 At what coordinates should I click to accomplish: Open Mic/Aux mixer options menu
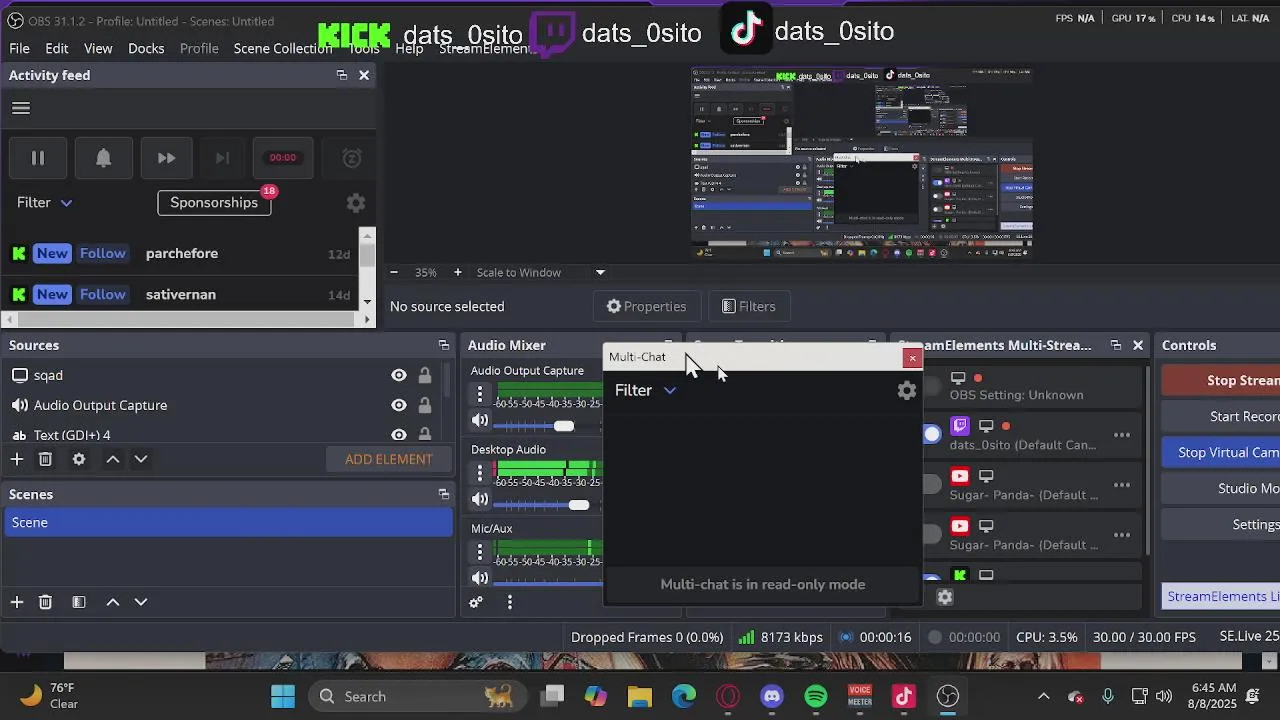coord(480,551)
